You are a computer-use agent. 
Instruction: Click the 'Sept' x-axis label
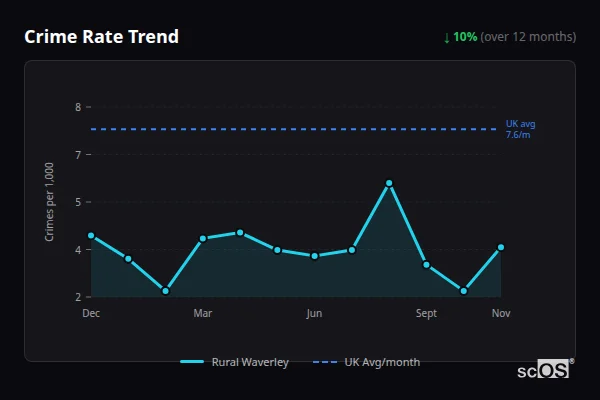[x=426, y=313]
